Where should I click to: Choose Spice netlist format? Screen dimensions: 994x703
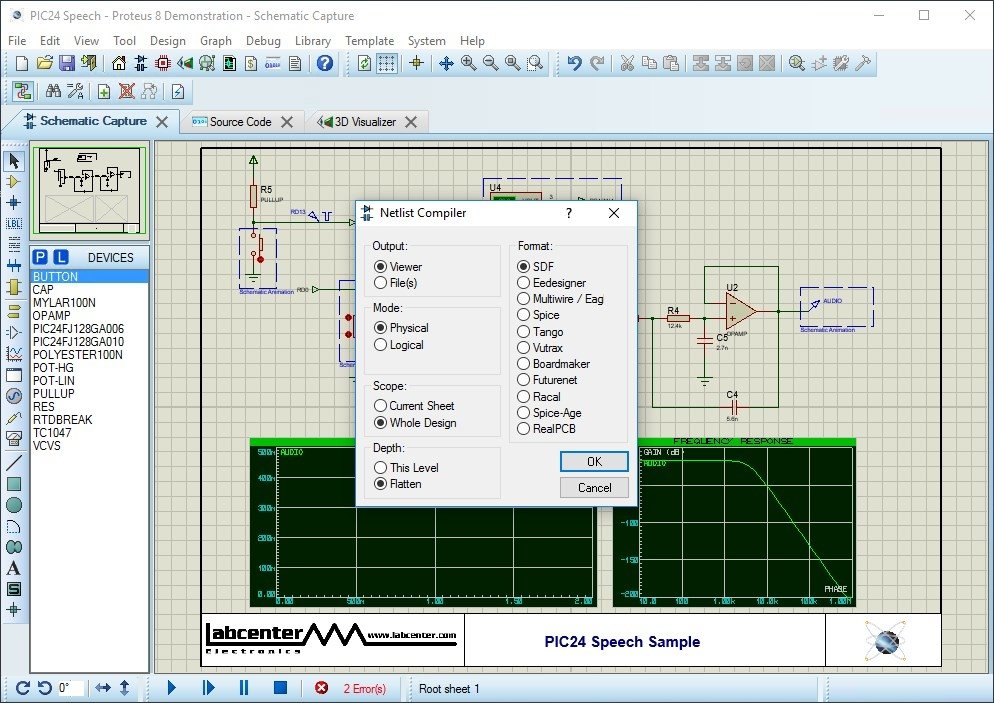coord(524,315)
